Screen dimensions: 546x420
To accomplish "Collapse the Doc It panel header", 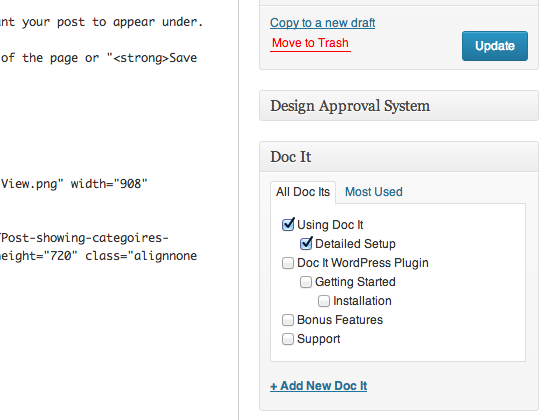I will 399,157.
